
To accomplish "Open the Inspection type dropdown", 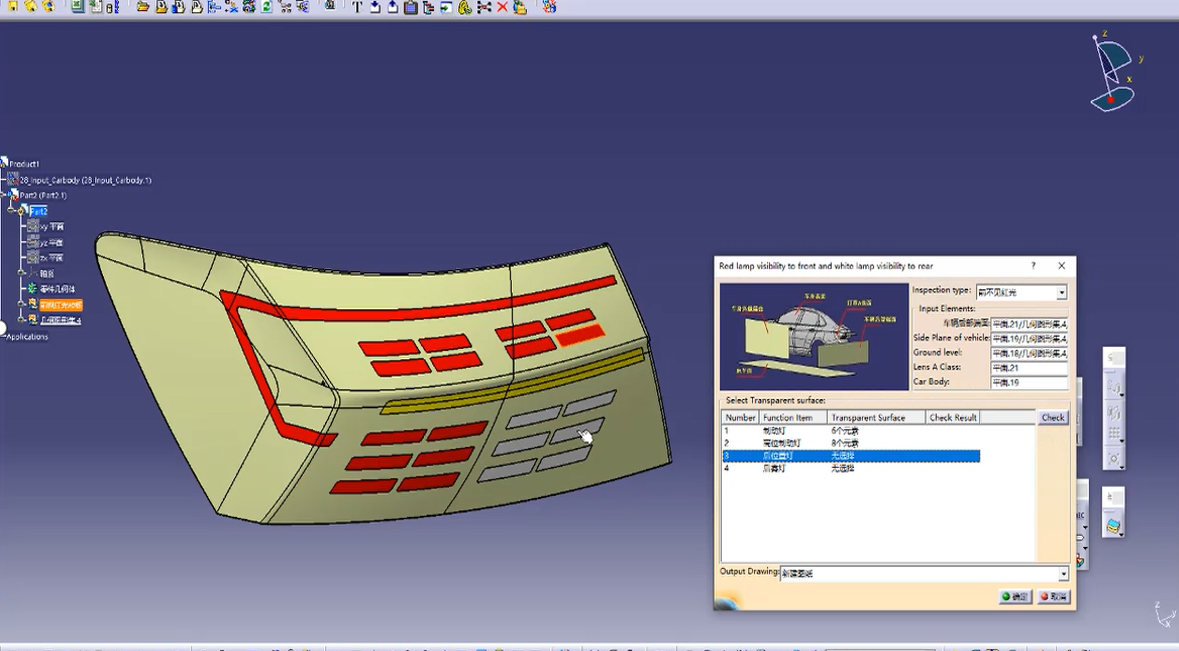I will point(1061,293).
